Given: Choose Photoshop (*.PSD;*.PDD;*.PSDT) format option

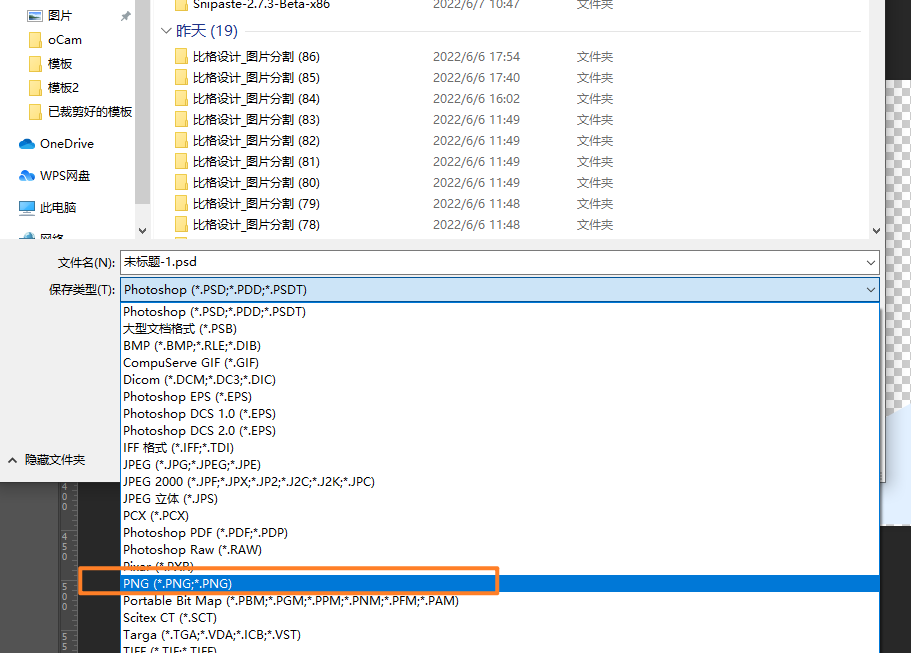Looking at the screenshot, I should (500, 312).
